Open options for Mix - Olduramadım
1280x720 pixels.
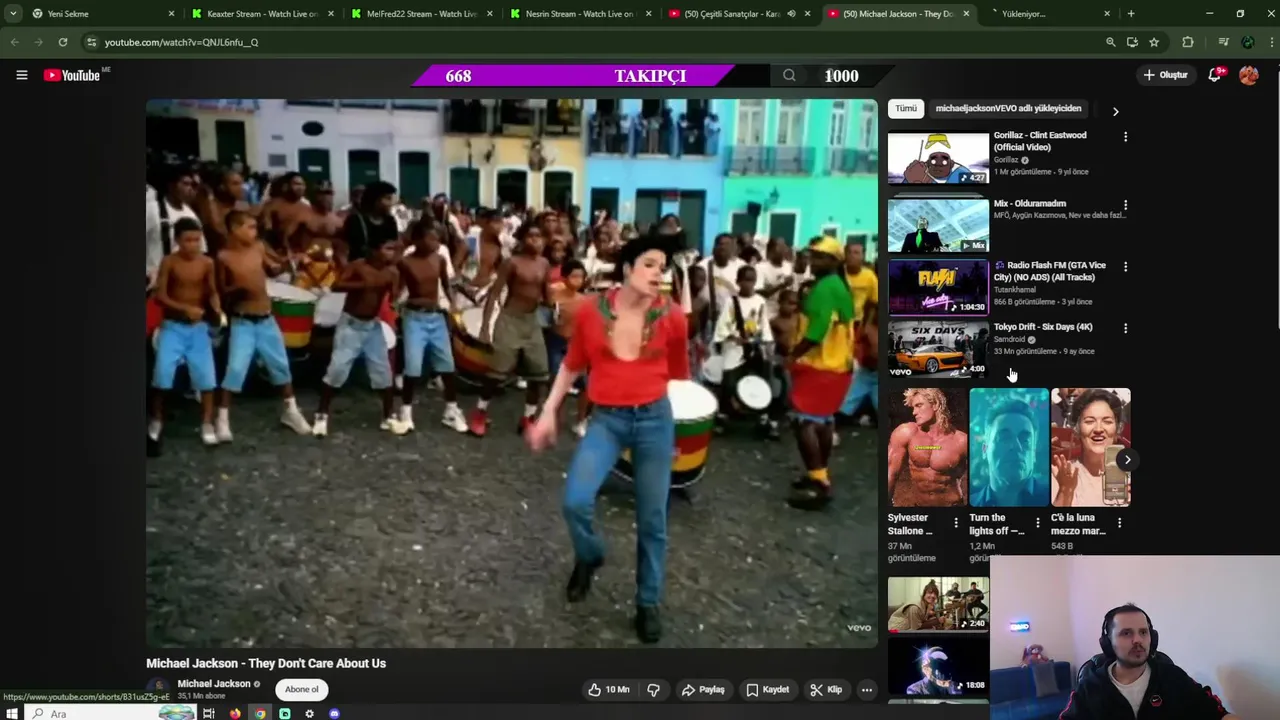tap(1125, 205)
